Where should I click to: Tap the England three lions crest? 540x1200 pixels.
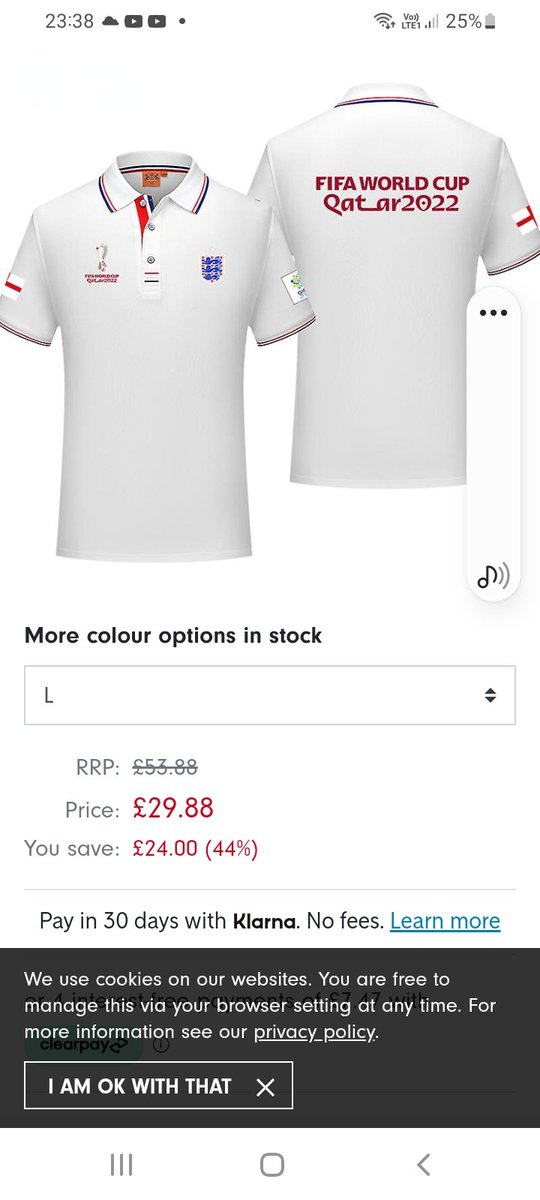[212, 267]
